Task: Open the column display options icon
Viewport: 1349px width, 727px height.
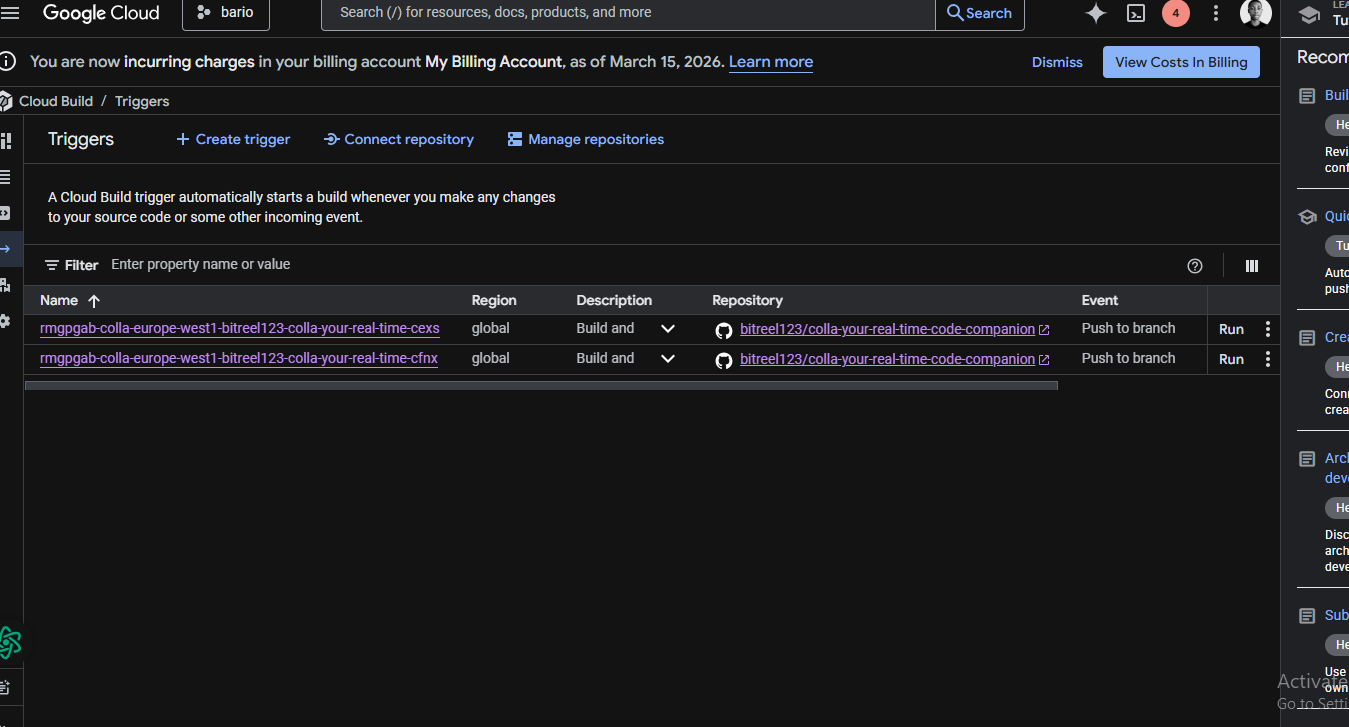Action: (1252, 266)
